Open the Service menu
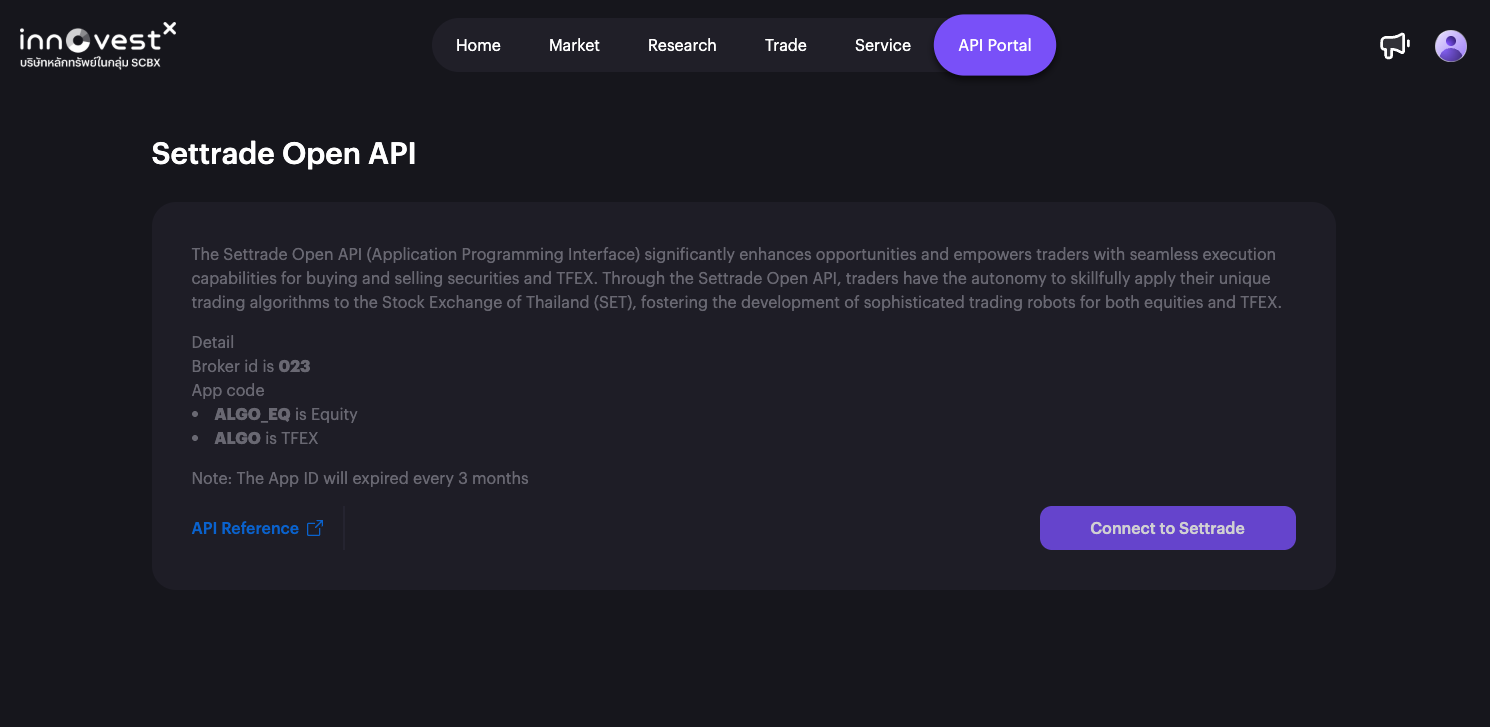This screenshot has height=727, width=1490. point(883,45)
